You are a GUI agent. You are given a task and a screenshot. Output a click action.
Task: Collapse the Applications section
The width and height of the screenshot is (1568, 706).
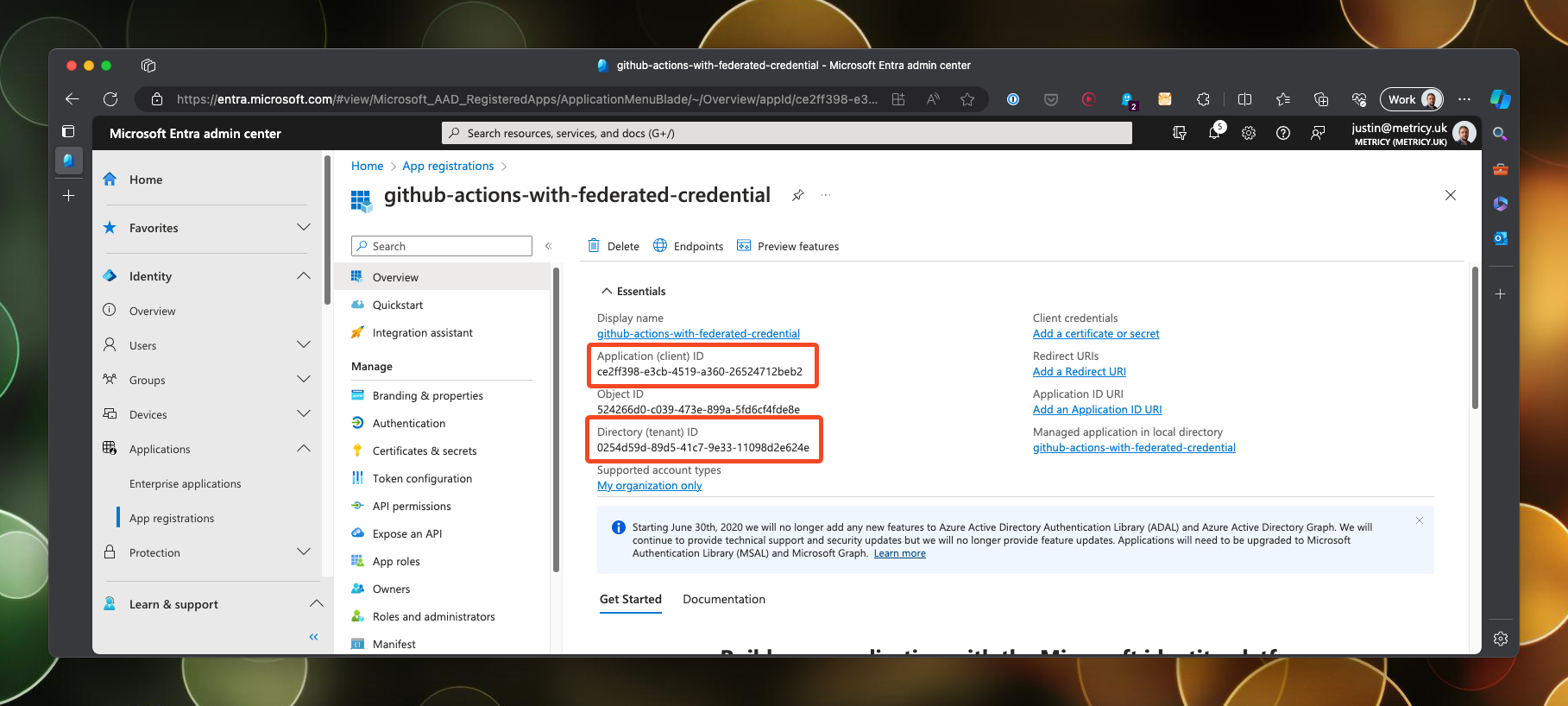[x=303, y=449]
